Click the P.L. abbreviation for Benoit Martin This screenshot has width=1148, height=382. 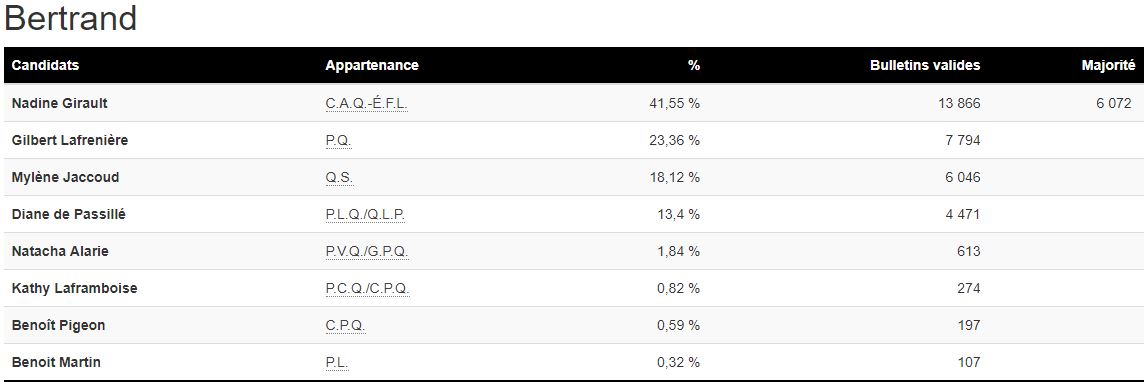(337, 362)
